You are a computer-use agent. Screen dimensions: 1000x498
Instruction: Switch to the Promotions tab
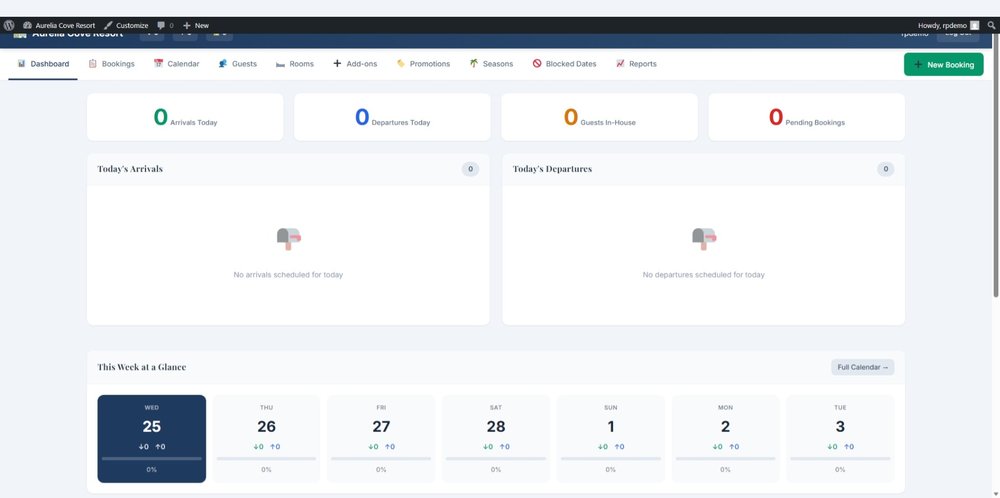(423, 64)
